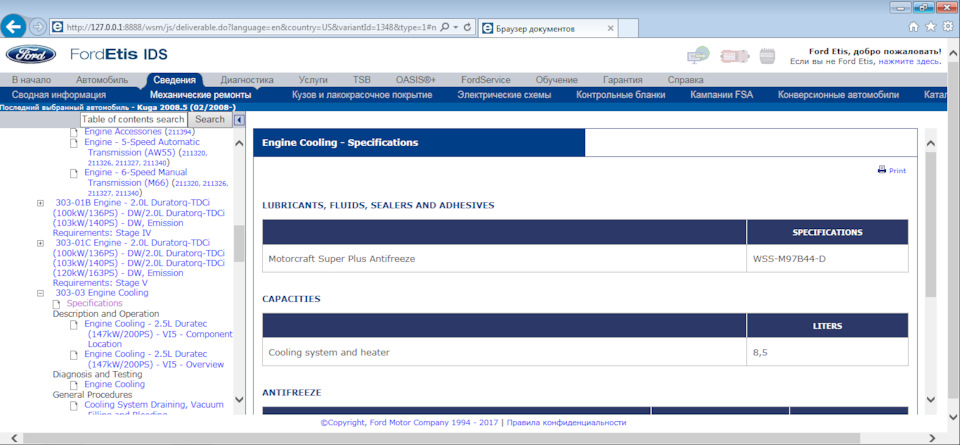960x445 pixels.
Task: Select the Сведения tab
Action: point(174,80)
